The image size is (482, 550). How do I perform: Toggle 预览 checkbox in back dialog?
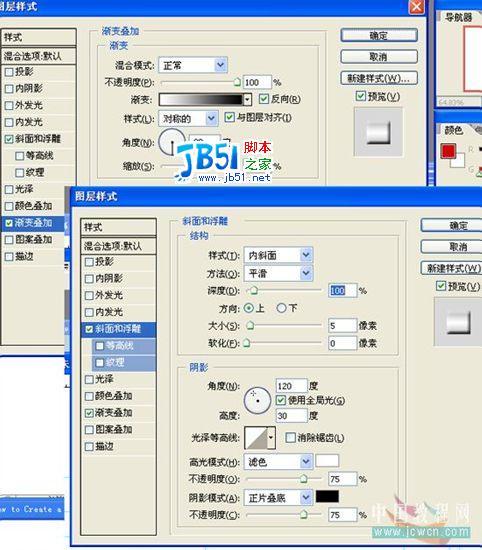[361, 96]
